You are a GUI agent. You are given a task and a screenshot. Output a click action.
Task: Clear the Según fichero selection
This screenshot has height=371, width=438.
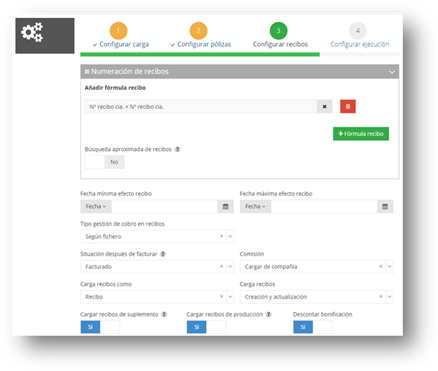221,236
